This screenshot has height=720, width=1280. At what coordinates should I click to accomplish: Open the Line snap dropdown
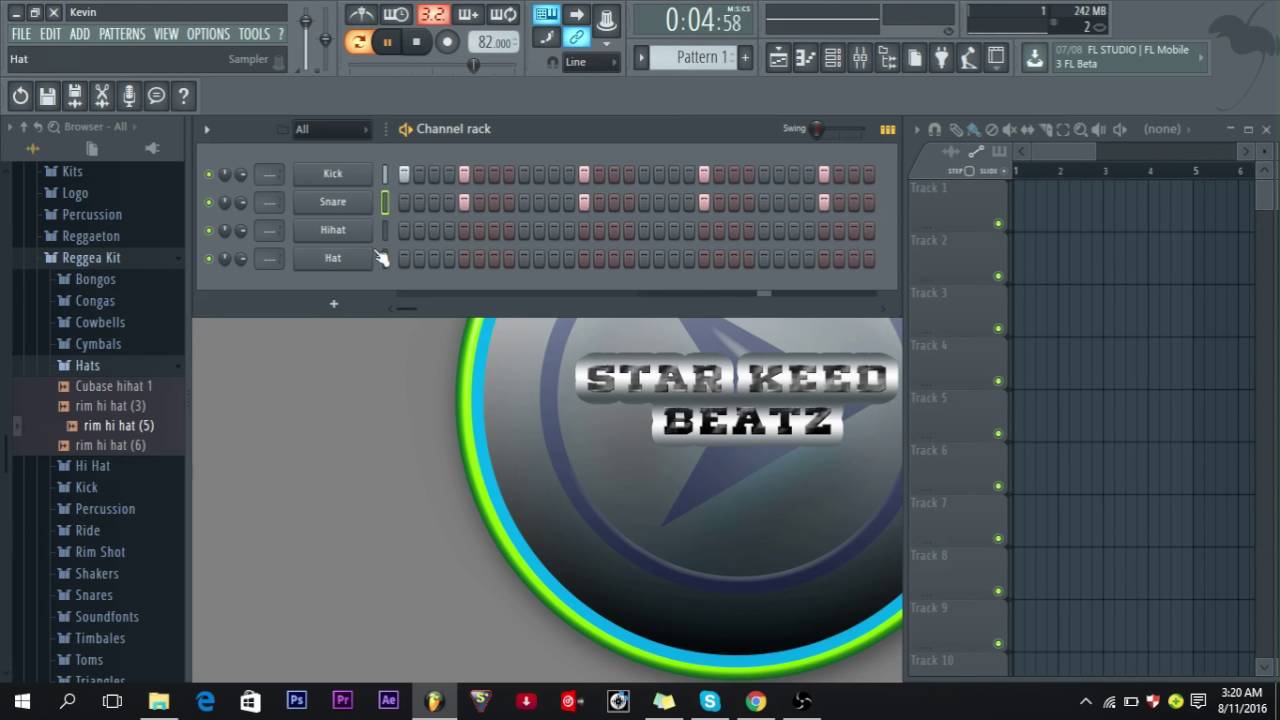(x=591, y=62)
